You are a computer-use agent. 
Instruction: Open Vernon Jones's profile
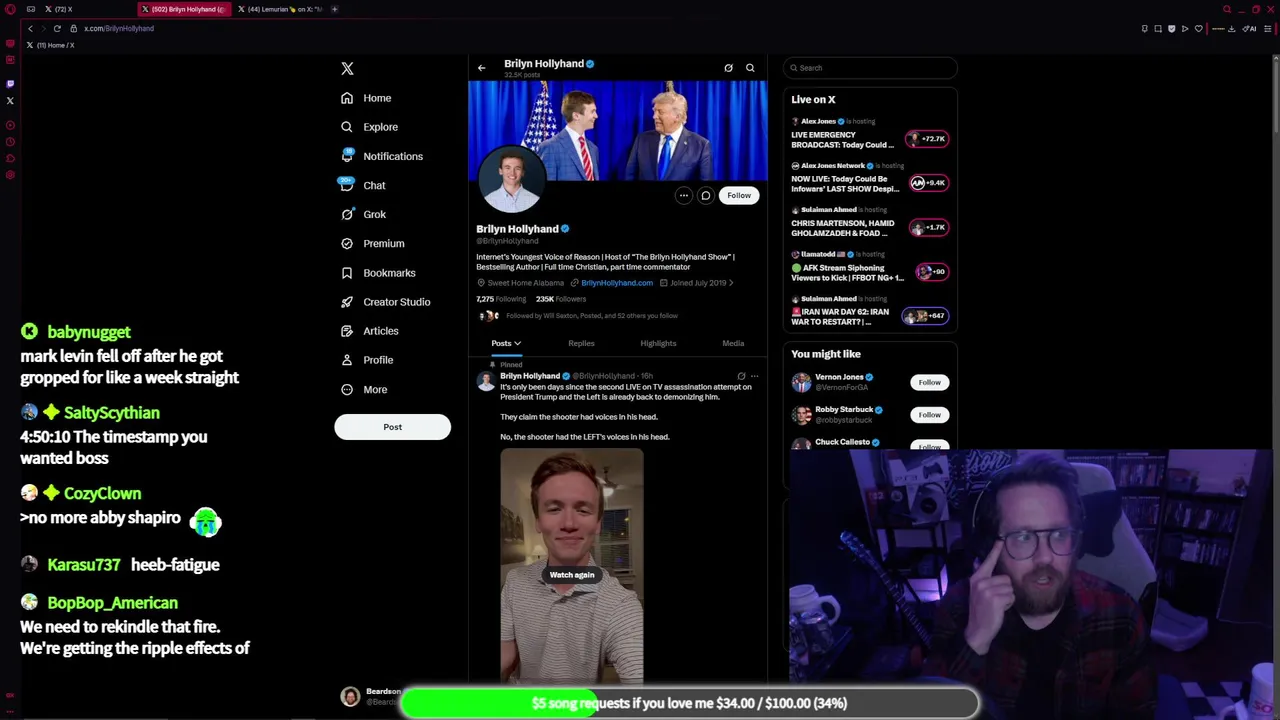pyautogui.click(x=838, y=377)
